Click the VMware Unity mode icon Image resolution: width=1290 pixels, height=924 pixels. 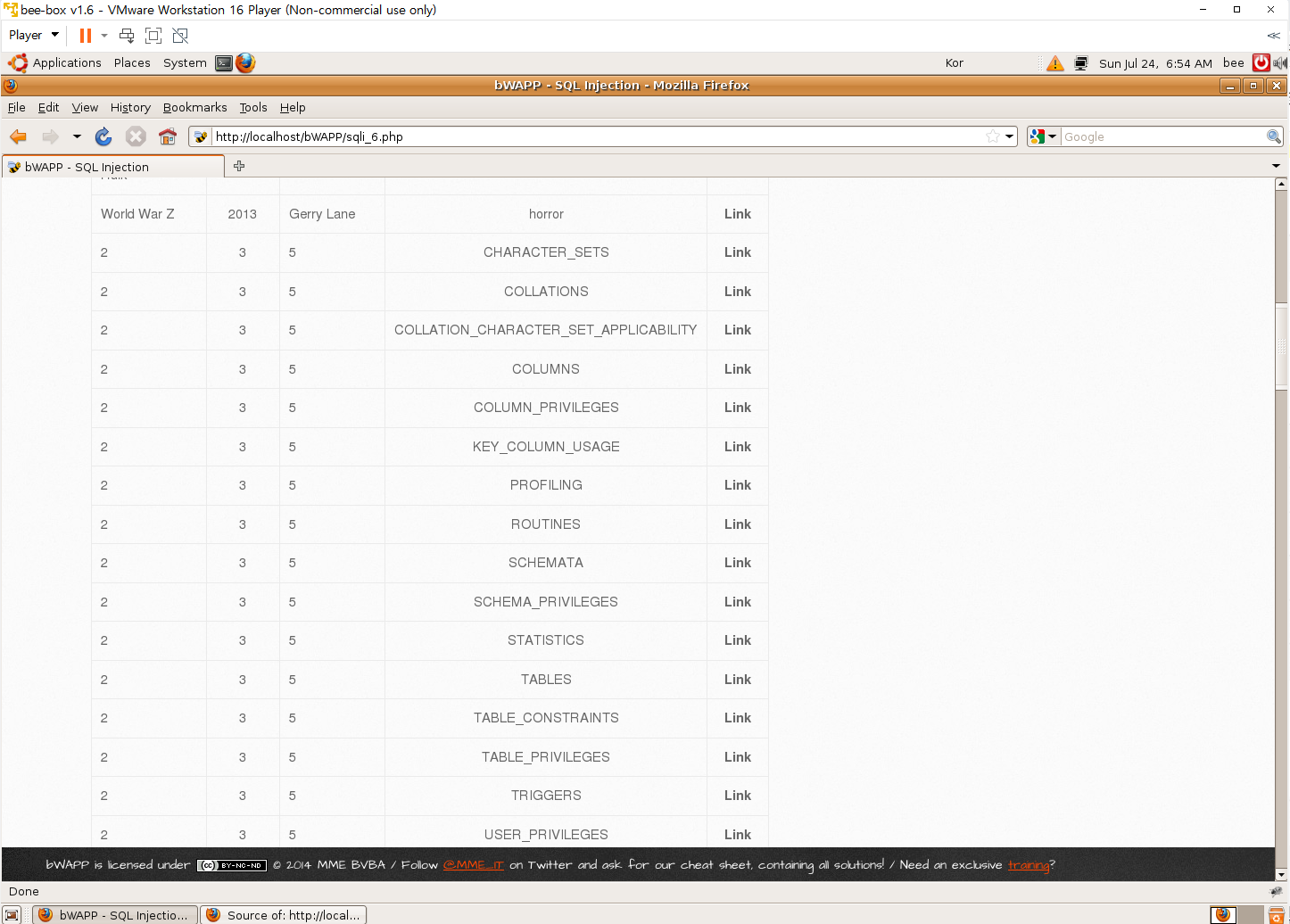180,36
